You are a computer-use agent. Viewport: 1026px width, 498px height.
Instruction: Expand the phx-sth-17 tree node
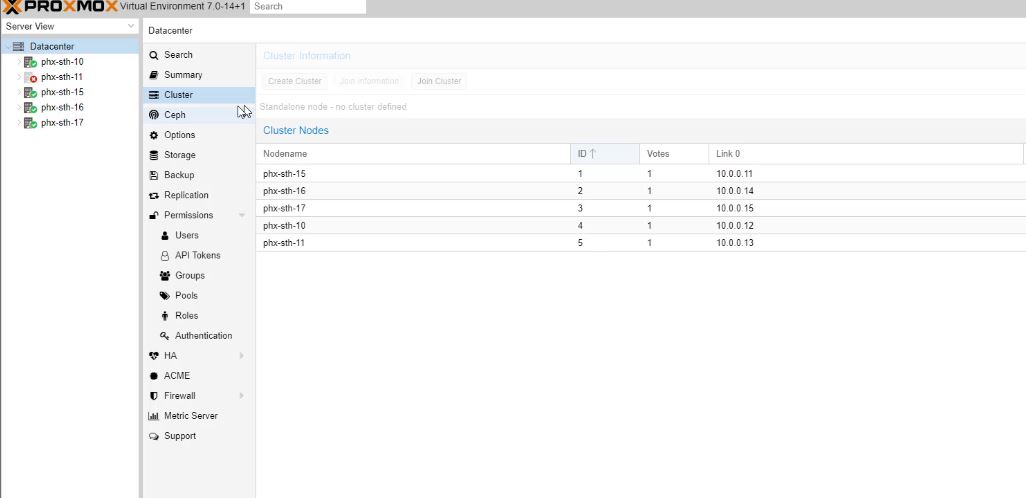19,123
